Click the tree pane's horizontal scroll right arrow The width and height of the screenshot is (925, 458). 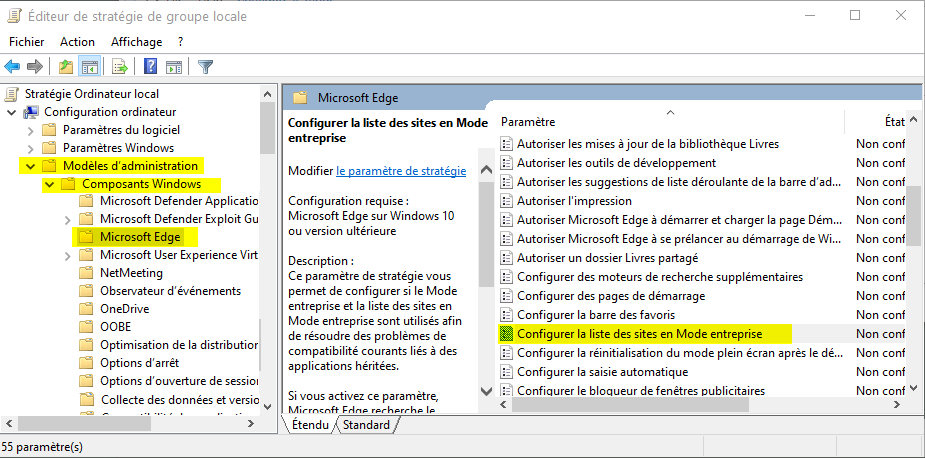(251, 423)
